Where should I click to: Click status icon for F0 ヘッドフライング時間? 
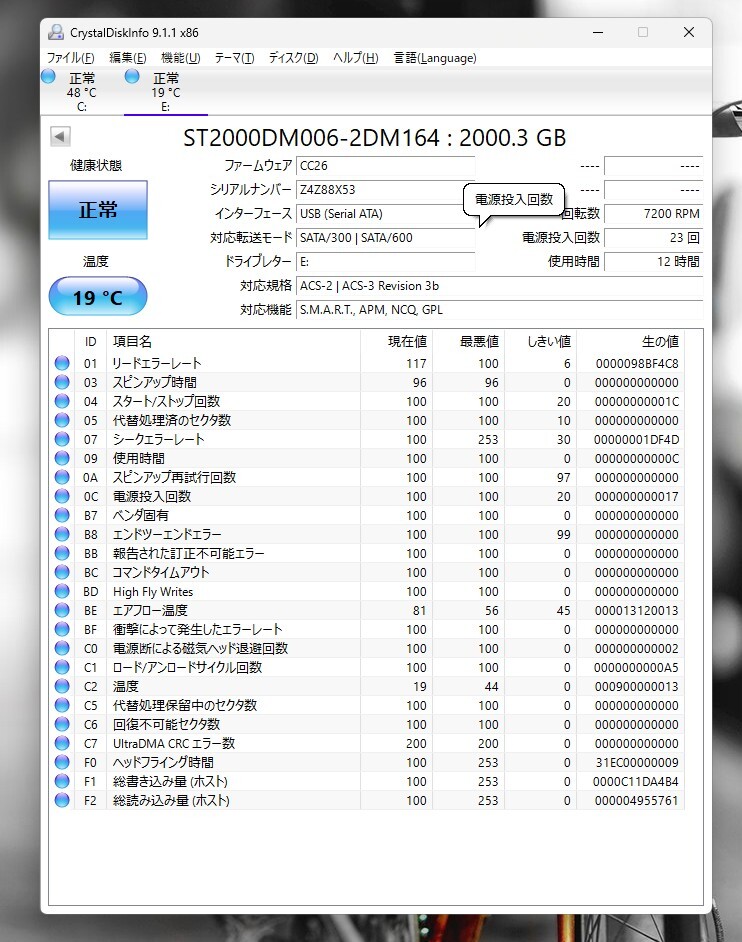coord(62,762)
